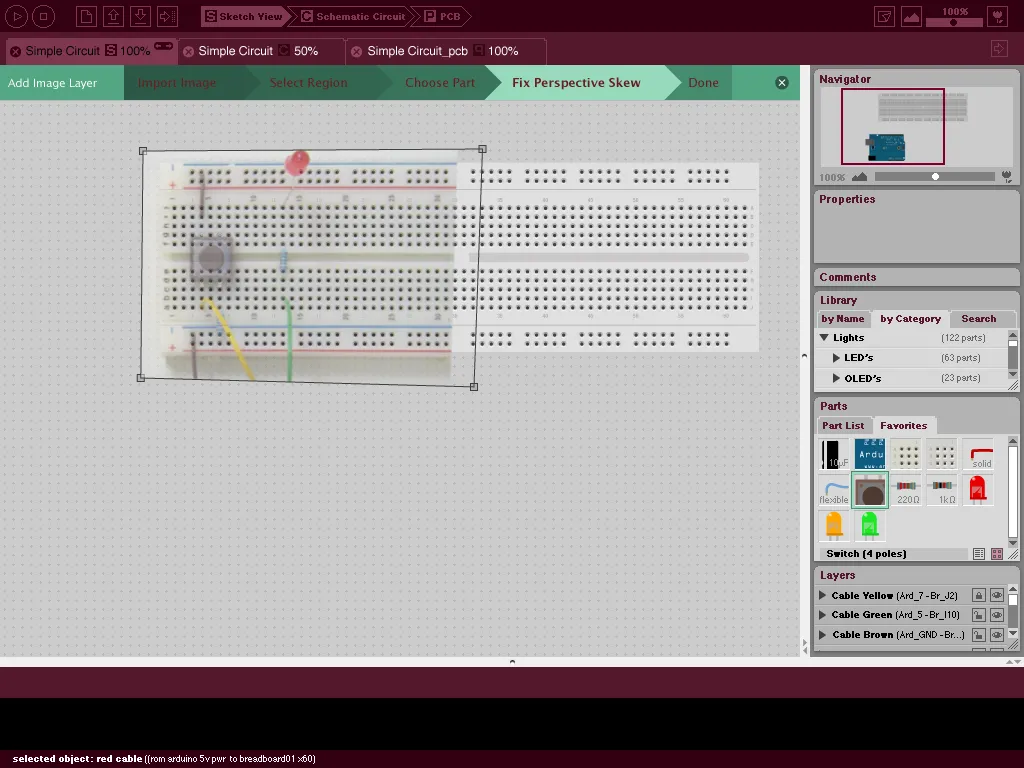Switch to Schematic Circuit view
The image size is (1024, 768).
pyautogui.click(x=353, y=16)
